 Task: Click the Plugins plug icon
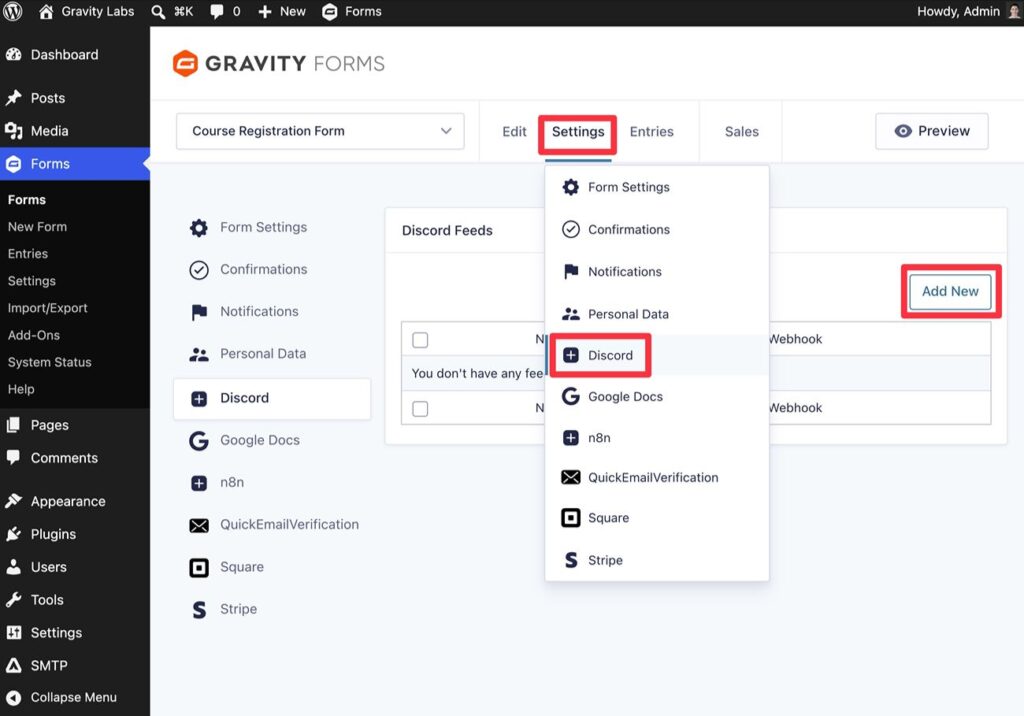click(x=14, y=534)
